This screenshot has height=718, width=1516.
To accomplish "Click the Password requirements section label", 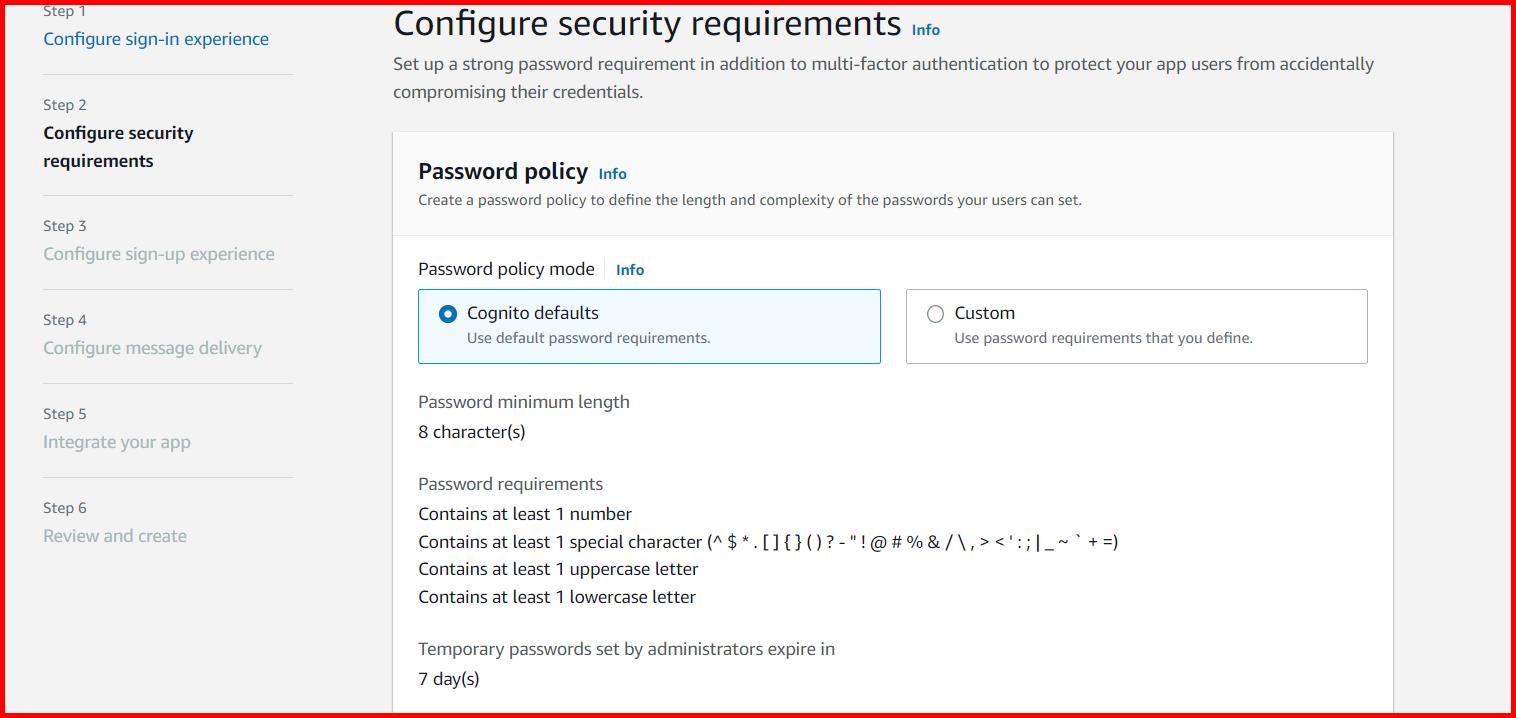I will pos(510,483).
